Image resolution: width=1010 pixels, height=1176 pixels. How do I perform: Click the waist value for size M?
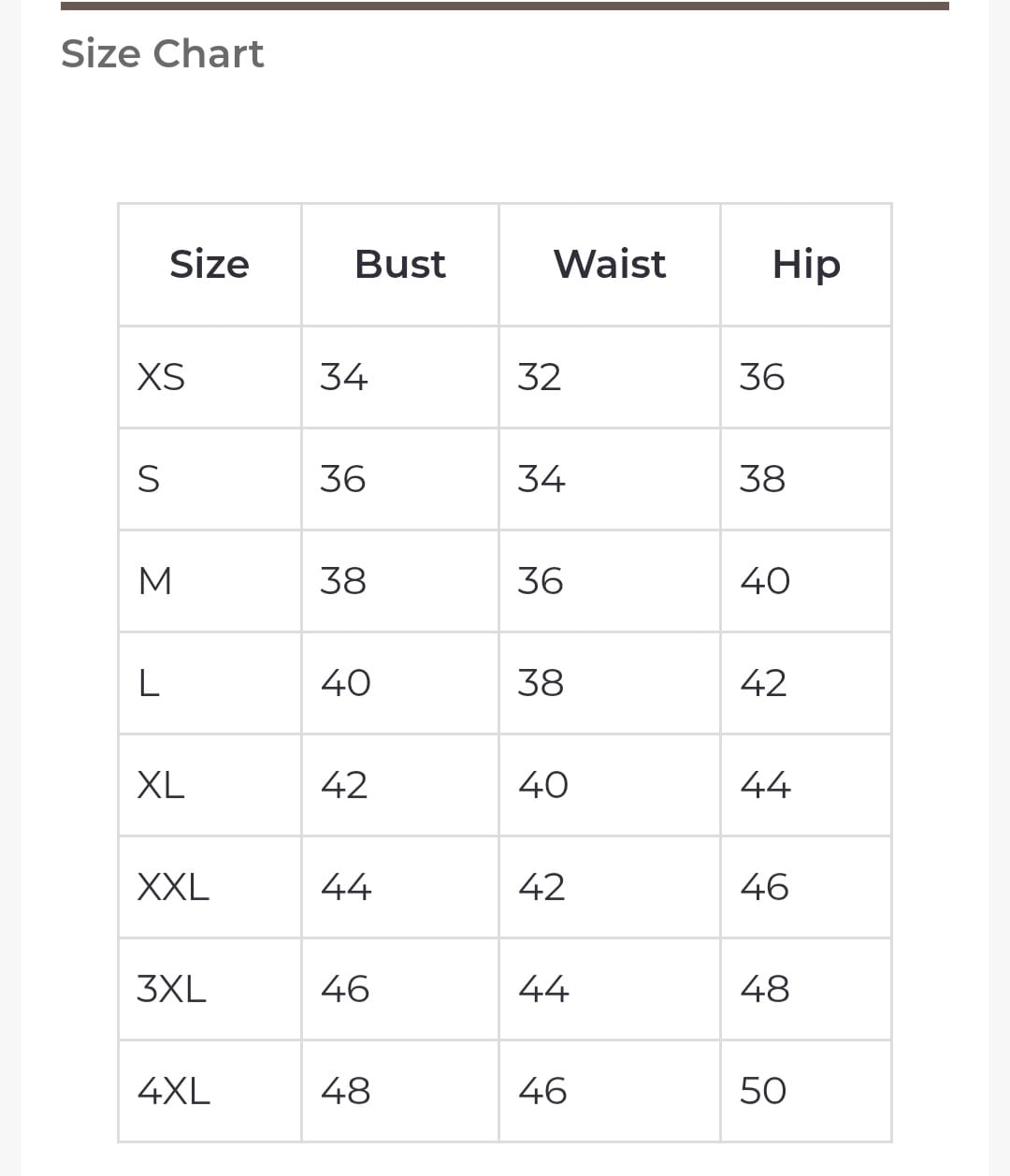[541, 581]
